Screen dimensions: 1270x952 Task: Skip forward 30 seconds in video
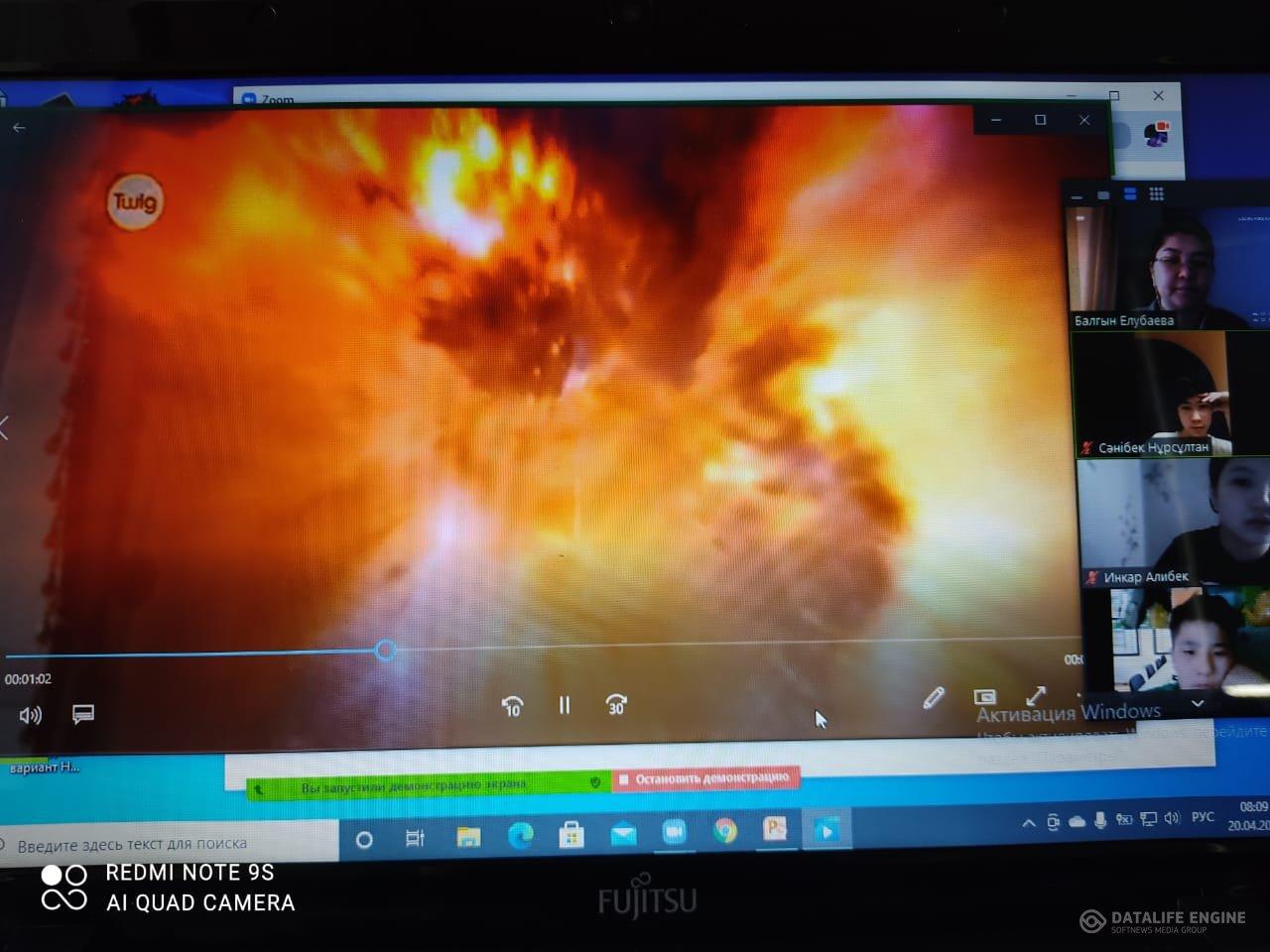[616, 705]
